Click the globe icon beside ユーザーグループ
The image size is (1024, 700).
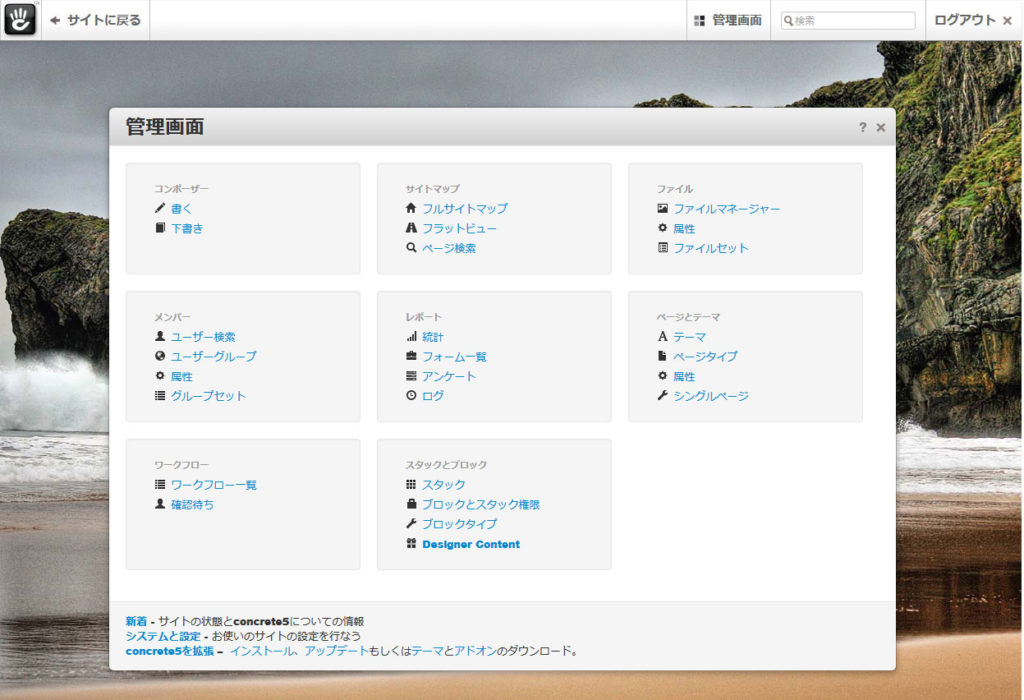pyautogui.click(x=160, y=357)
